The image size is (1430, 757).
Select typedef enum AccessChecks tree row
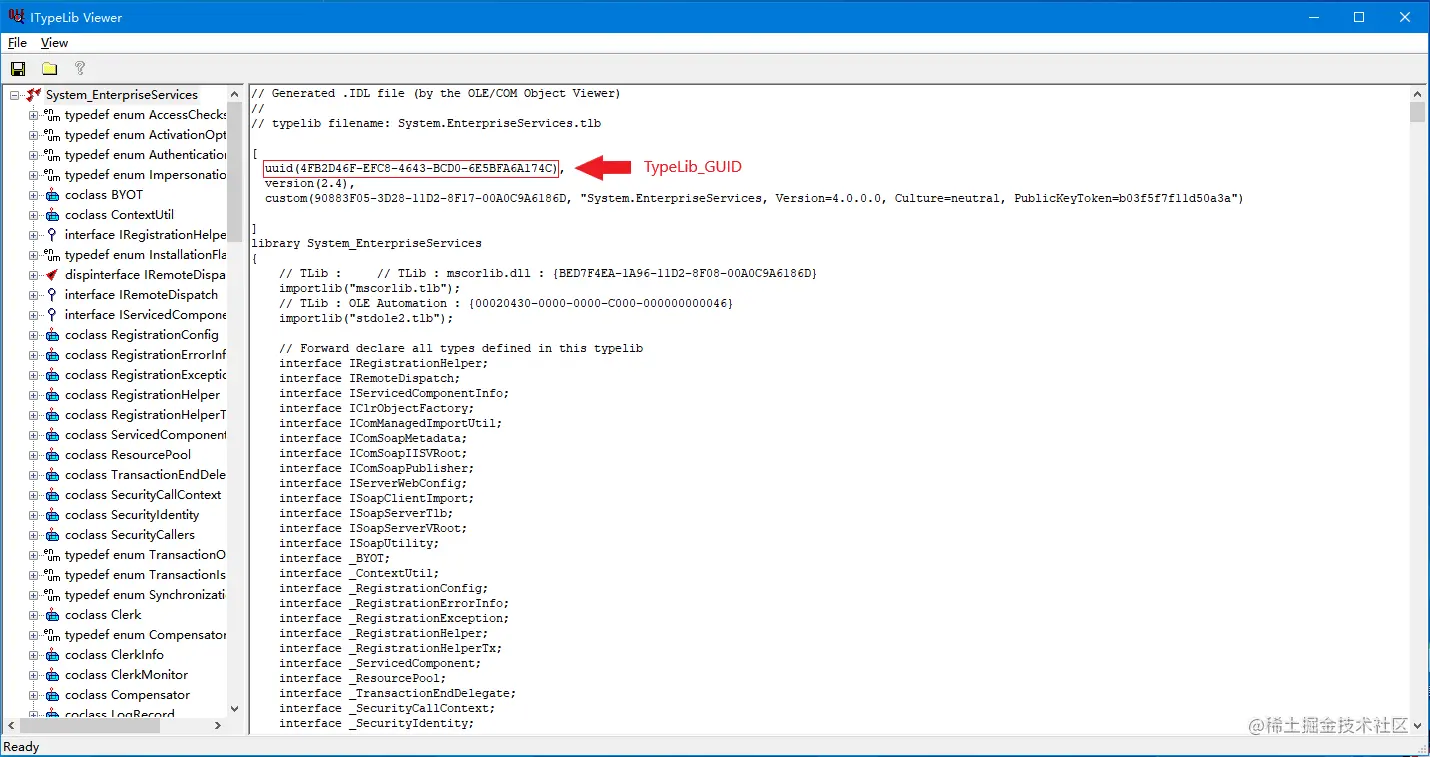(x=145, y=115)
